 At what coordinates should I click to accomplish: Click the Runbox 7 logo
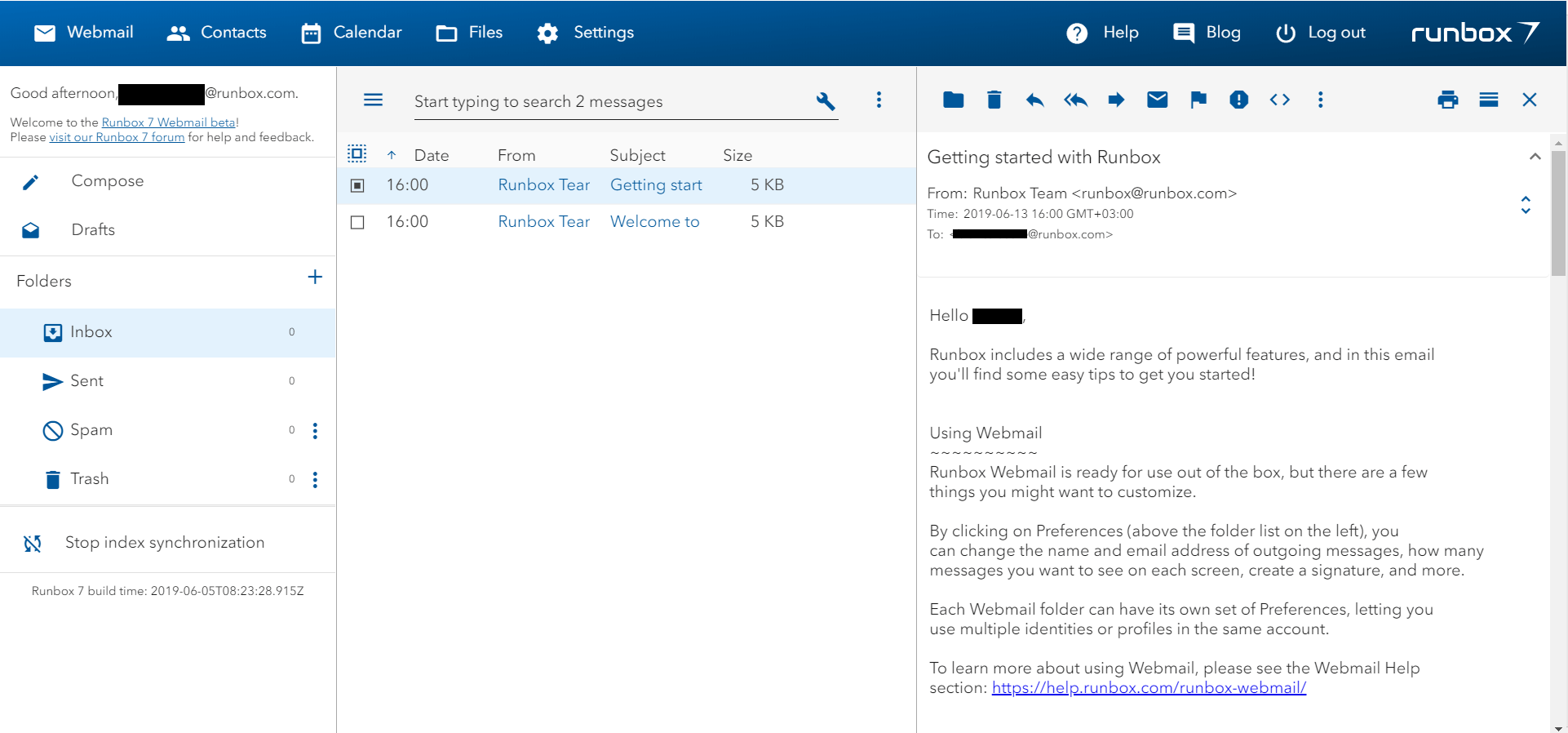coord(1475,33)
